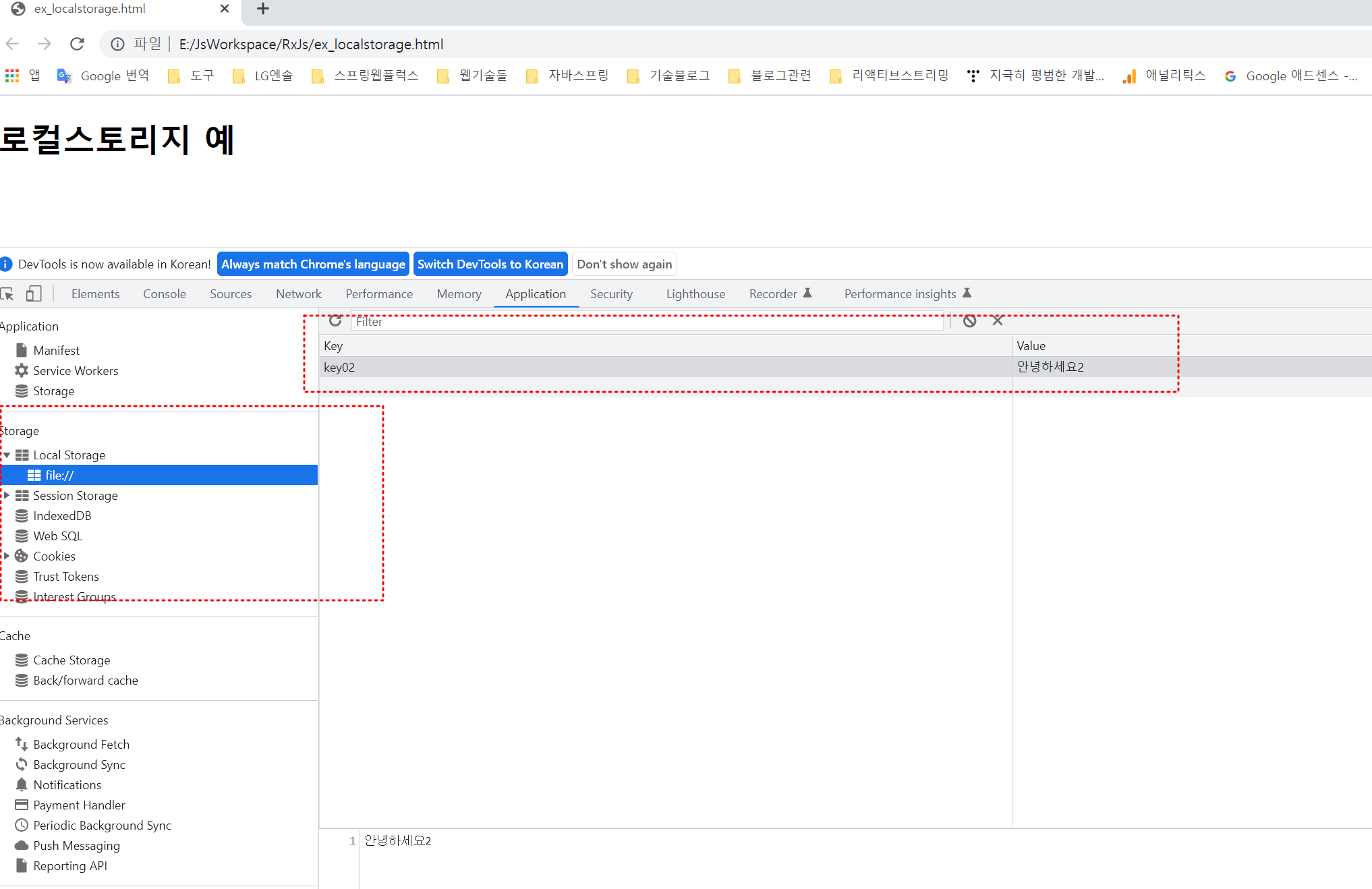Open a new browser tab
The image size is (1372, 889).
point(263,9)
